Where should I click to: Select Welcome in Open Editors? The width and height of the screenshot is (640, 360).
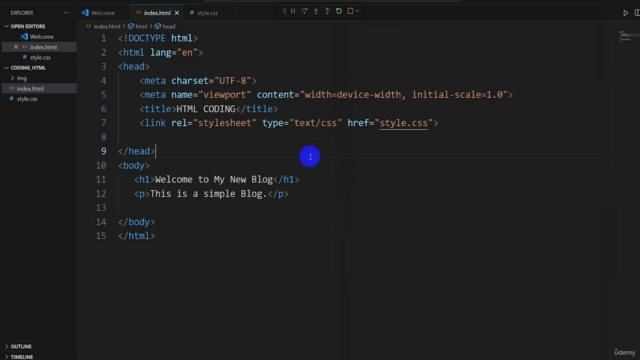coord(42,37)
